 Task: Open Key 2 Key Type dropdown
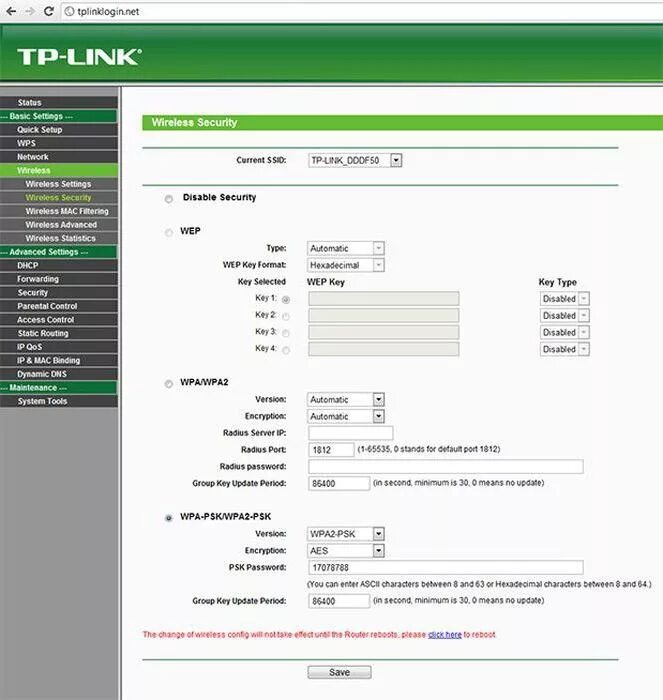point(565,316)
